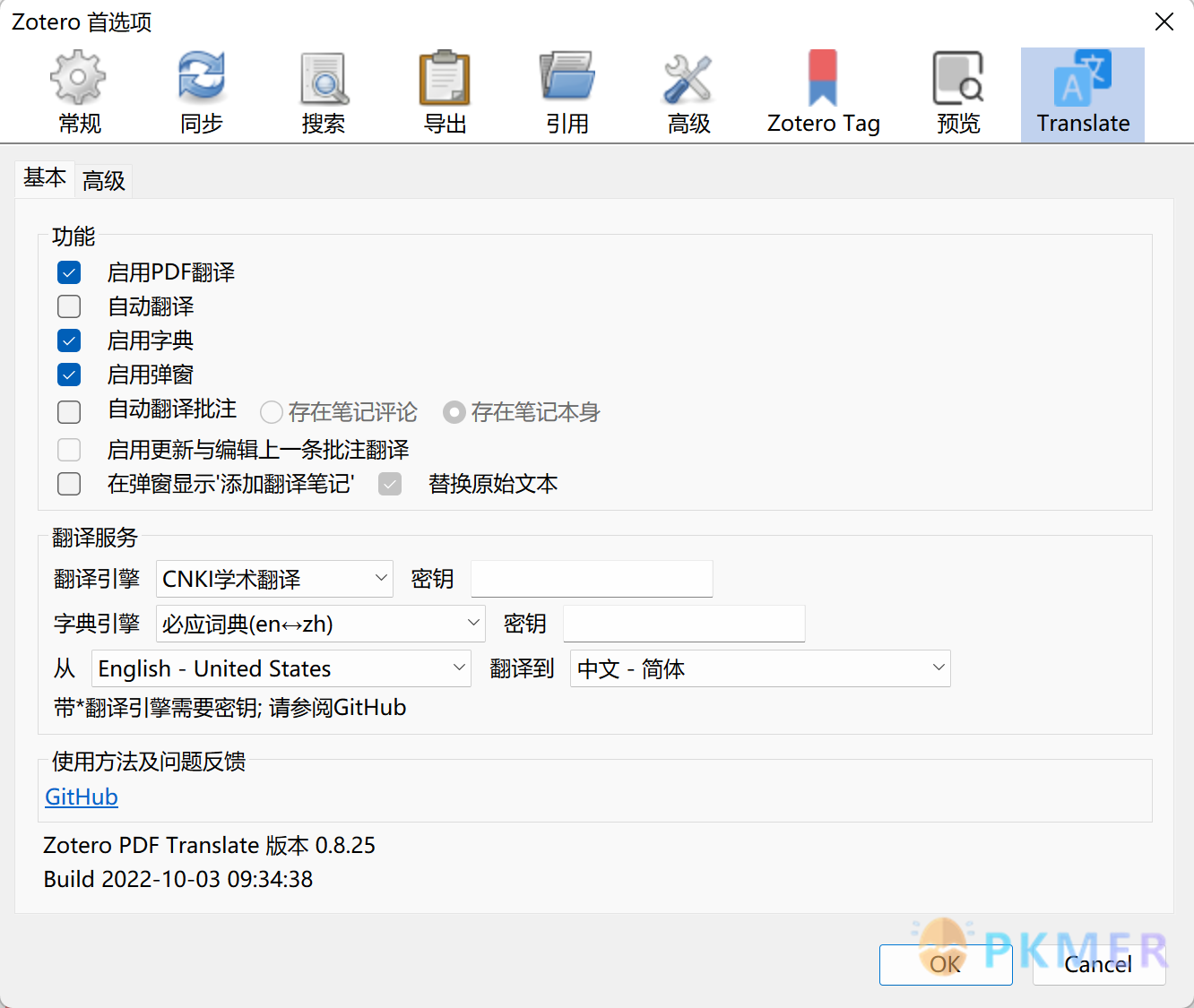The image size is (1194, 1008).
Task: Open the 常规 general preferences pane
Action: pyautogui.click(x=79, y=94)
